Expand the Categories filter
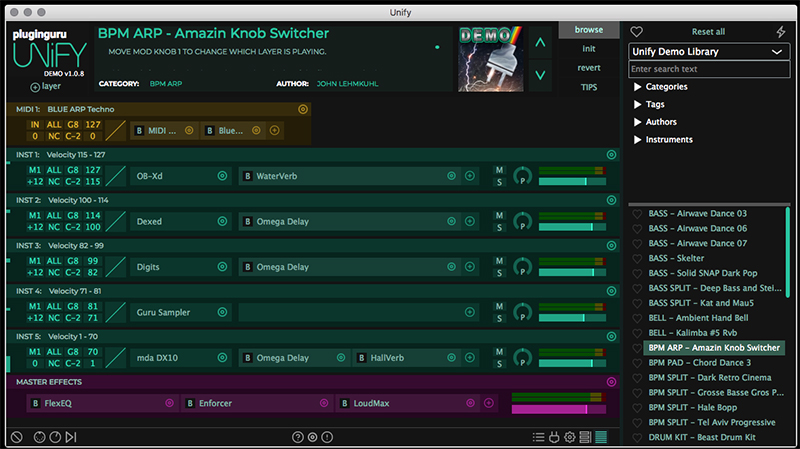 [637, 87]
